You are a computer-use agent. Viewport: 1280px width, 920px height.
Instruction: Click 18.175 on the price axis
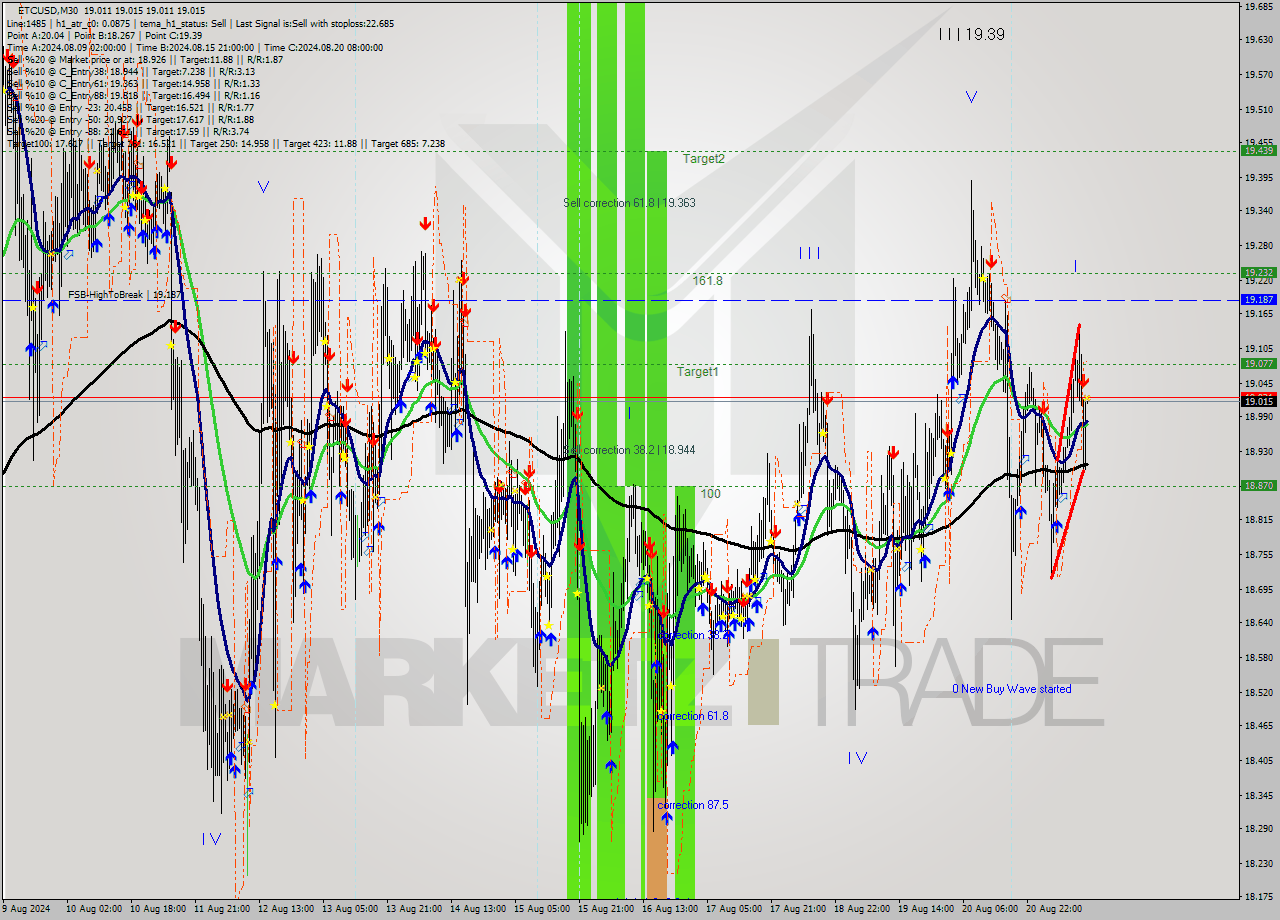click(1257, 897)
